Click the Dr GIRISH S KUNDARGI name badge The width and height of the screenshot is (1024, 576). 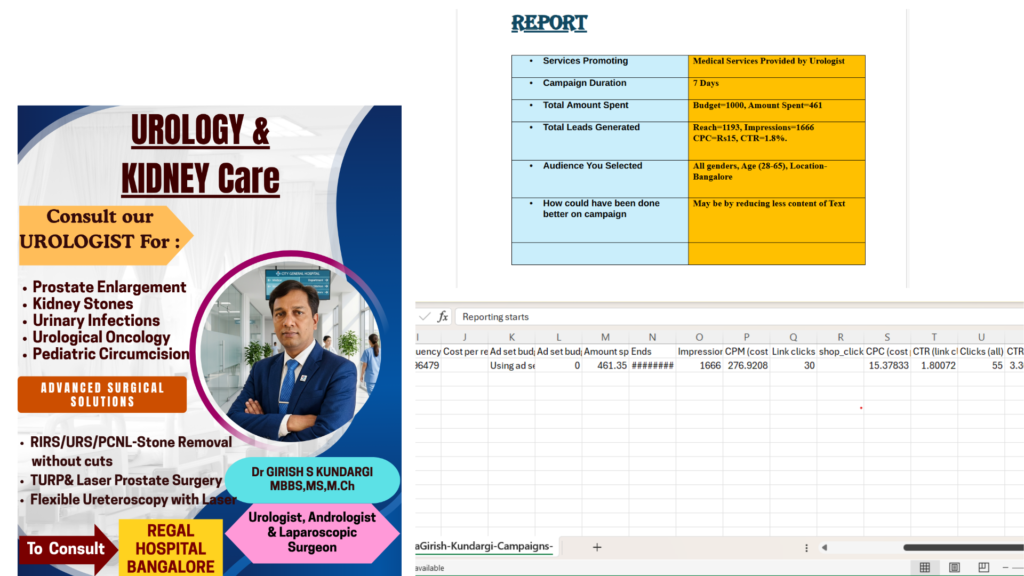312,479
